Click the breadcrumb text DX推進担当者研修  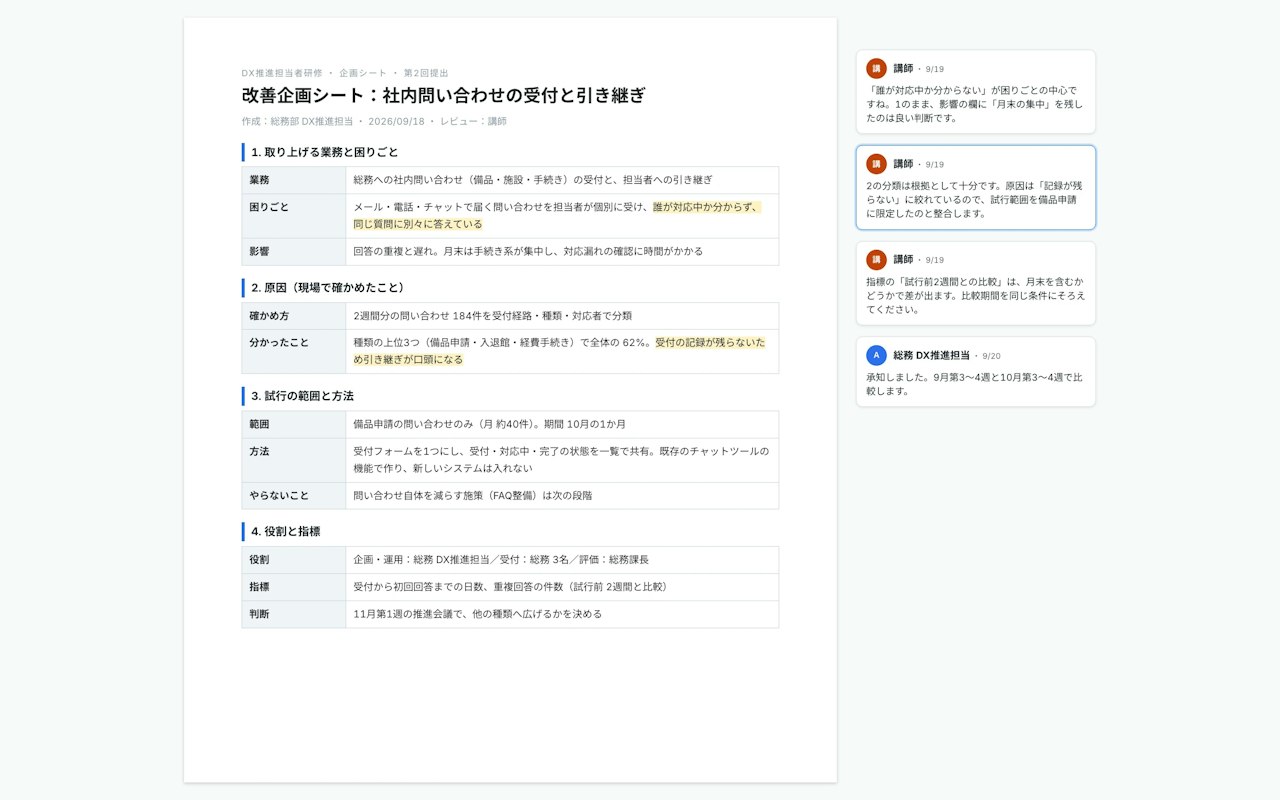click(x=282, y=73)
